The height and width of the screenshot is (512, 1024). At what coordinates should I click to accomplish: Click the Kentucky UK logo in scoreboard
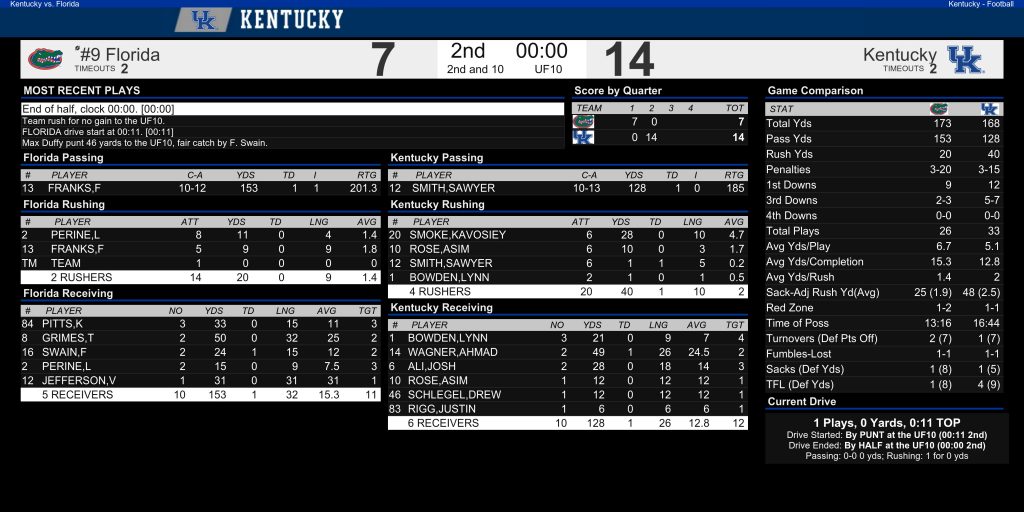pos(965,59)
